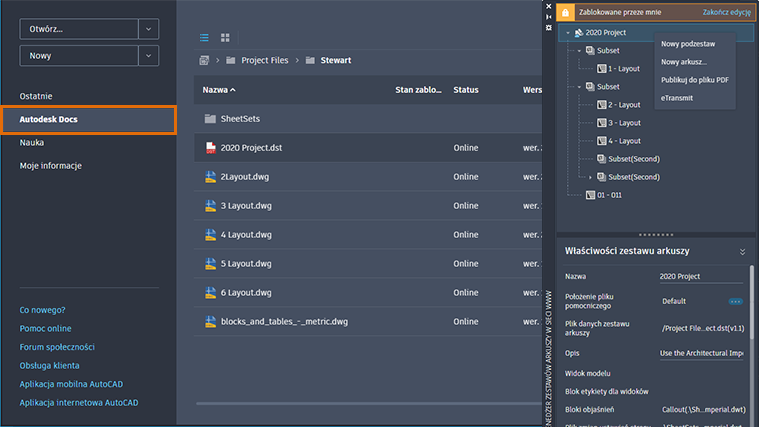
Task: Click the 2020 Project sheet set icon
Action: [x=578, y=32]
